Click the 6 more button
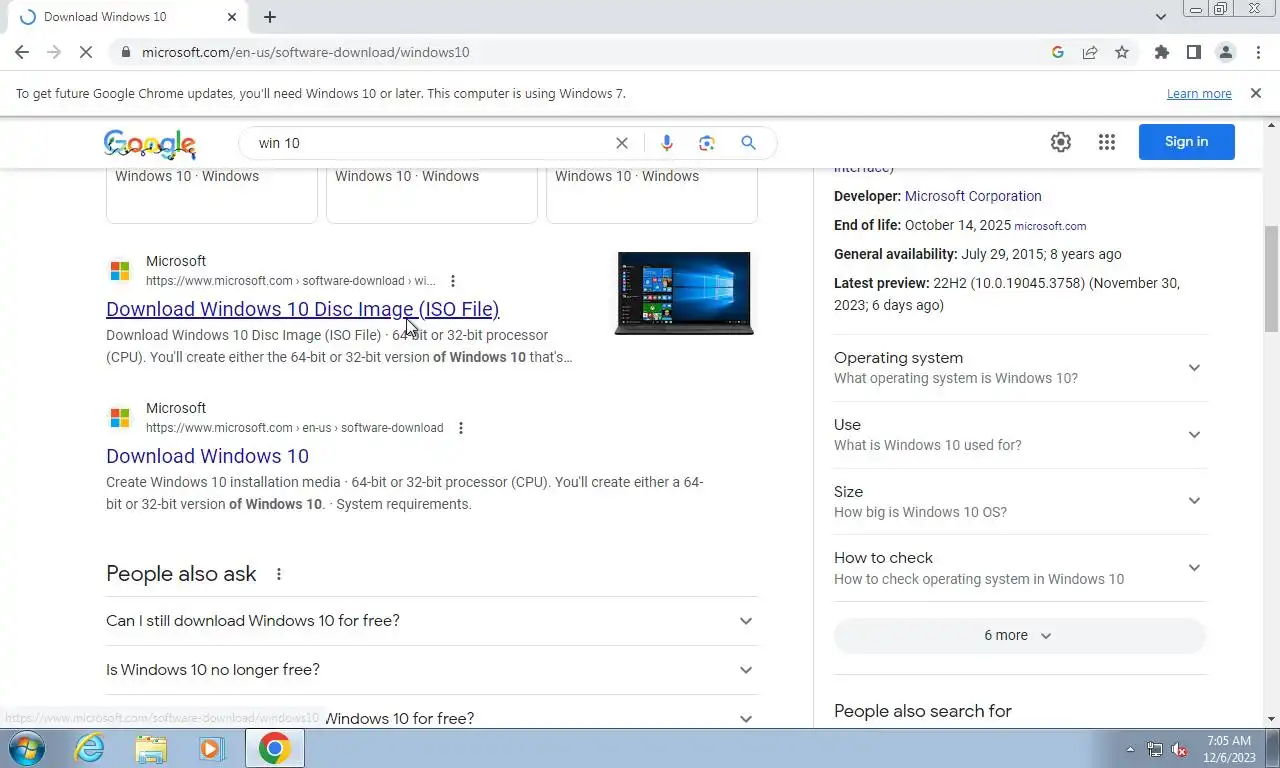Viewport: 1280px width, 768px height. [1019, 635]
